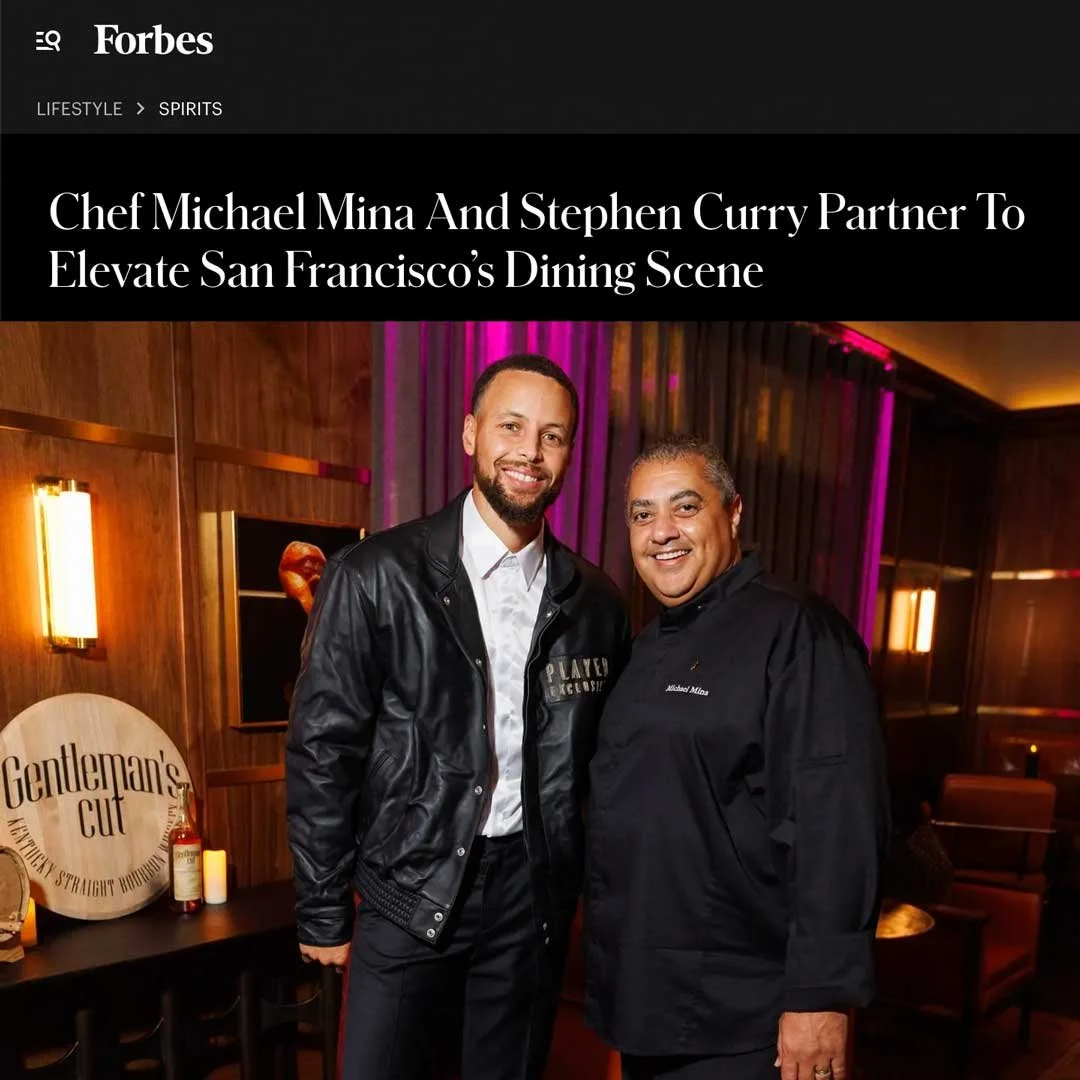Screen dimensions: 1080x1080
Task: Click the white candle near the bottle
Action: click(214, 876)
